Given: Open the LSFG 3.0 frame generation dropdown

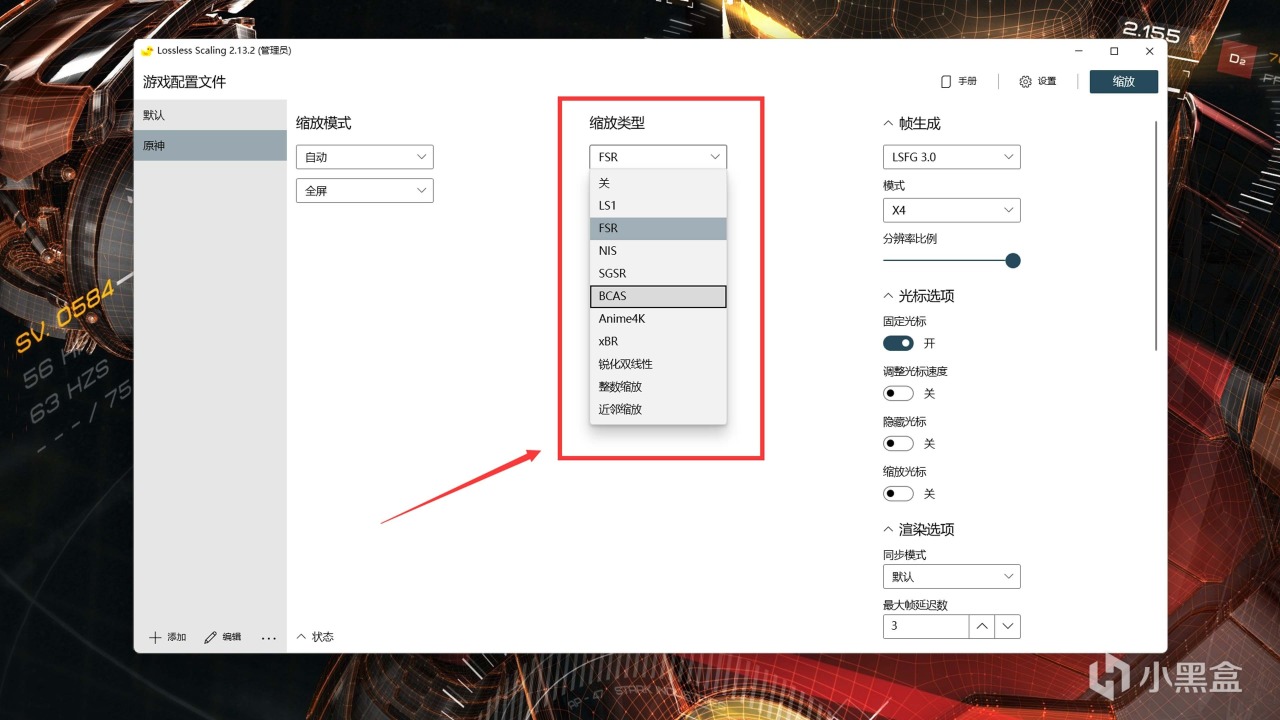Looking at the screenshot, I should pyautogui.click(x=952, y=157).
